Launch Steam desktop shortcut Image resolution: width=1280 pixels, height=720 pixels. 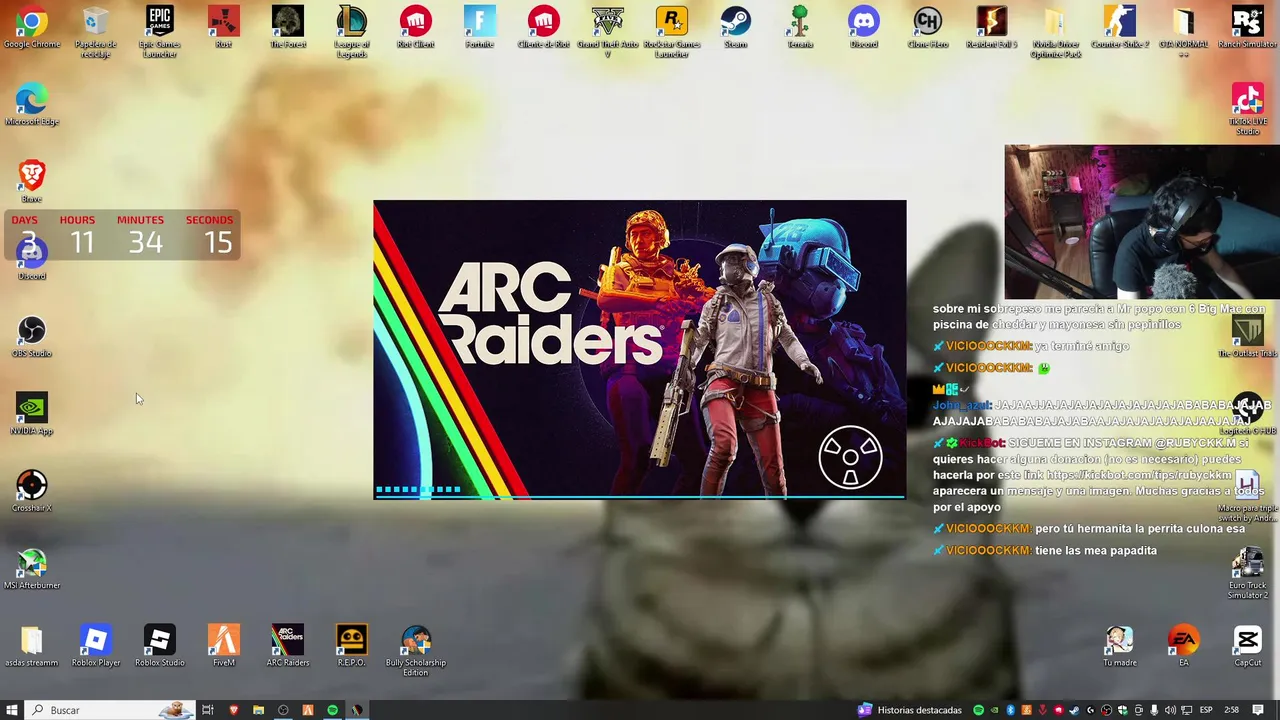coord(736,28)
